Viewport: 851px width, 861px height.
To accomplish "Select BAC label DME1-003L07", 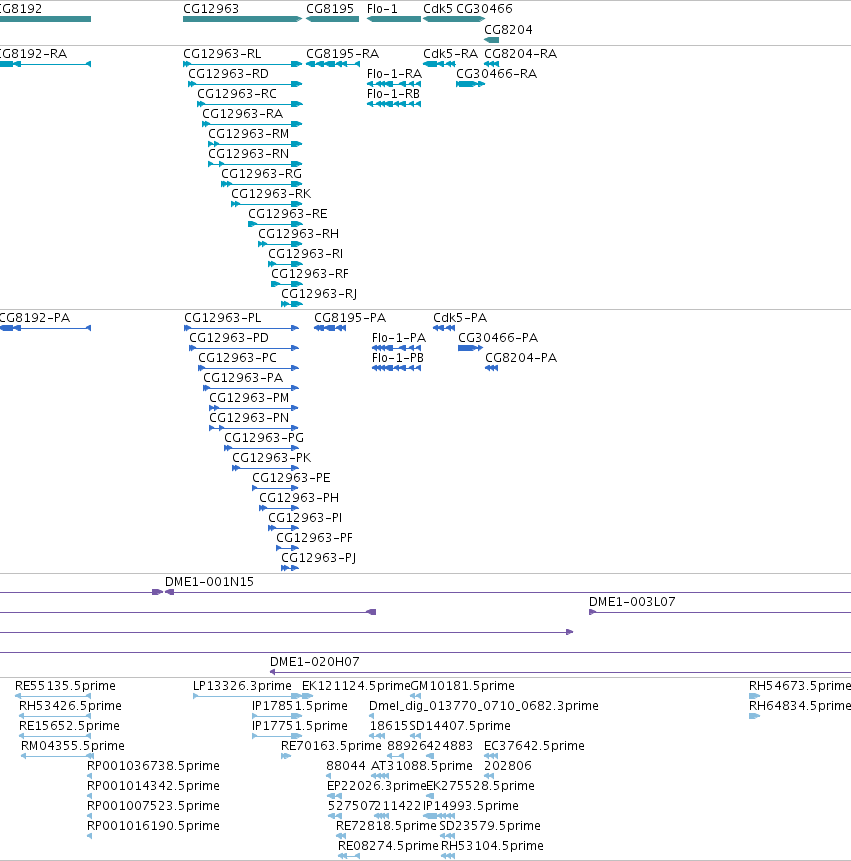I will click(632, 602).
